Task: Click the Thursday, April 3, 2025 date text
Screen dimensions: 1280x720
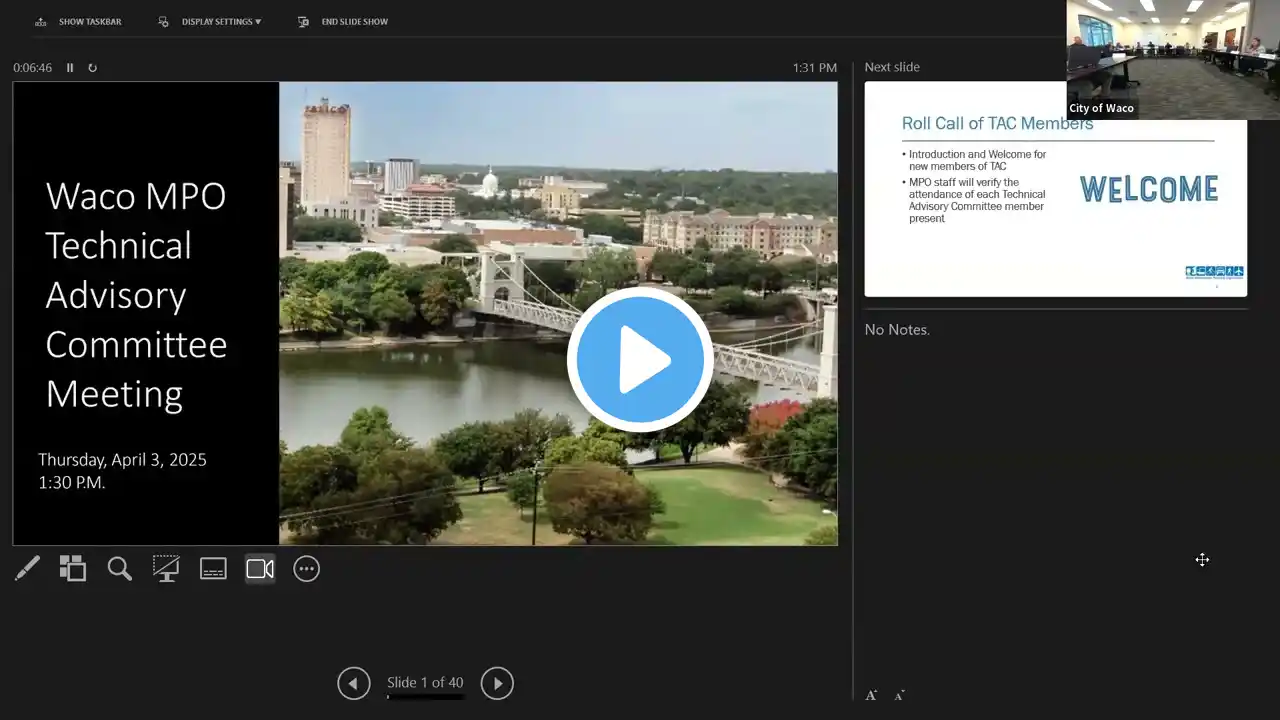Action: point(122,460)
